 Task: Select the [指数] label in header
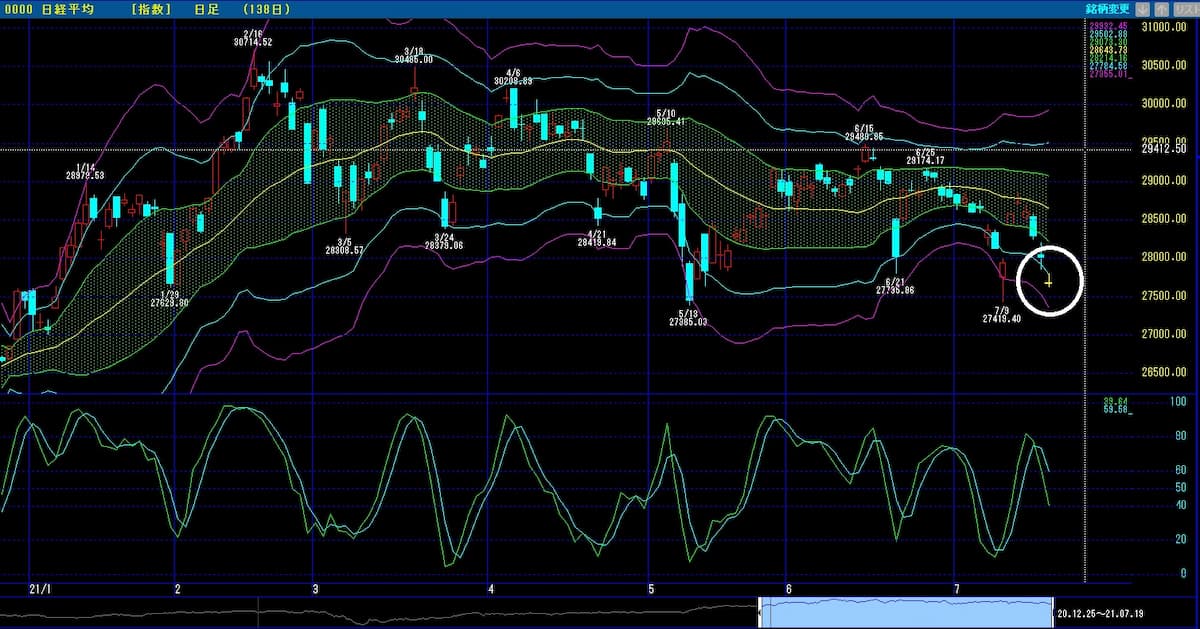click(151, 9)
